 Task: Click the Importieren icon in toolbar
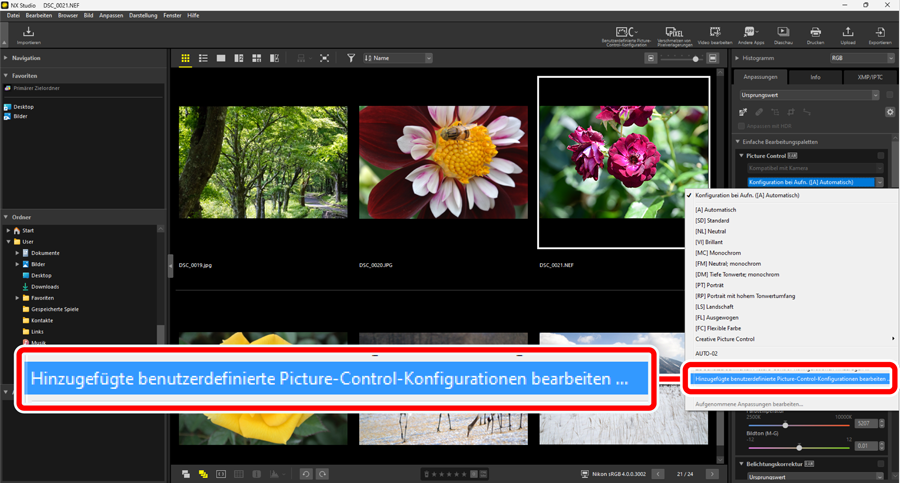coord(28,35)
